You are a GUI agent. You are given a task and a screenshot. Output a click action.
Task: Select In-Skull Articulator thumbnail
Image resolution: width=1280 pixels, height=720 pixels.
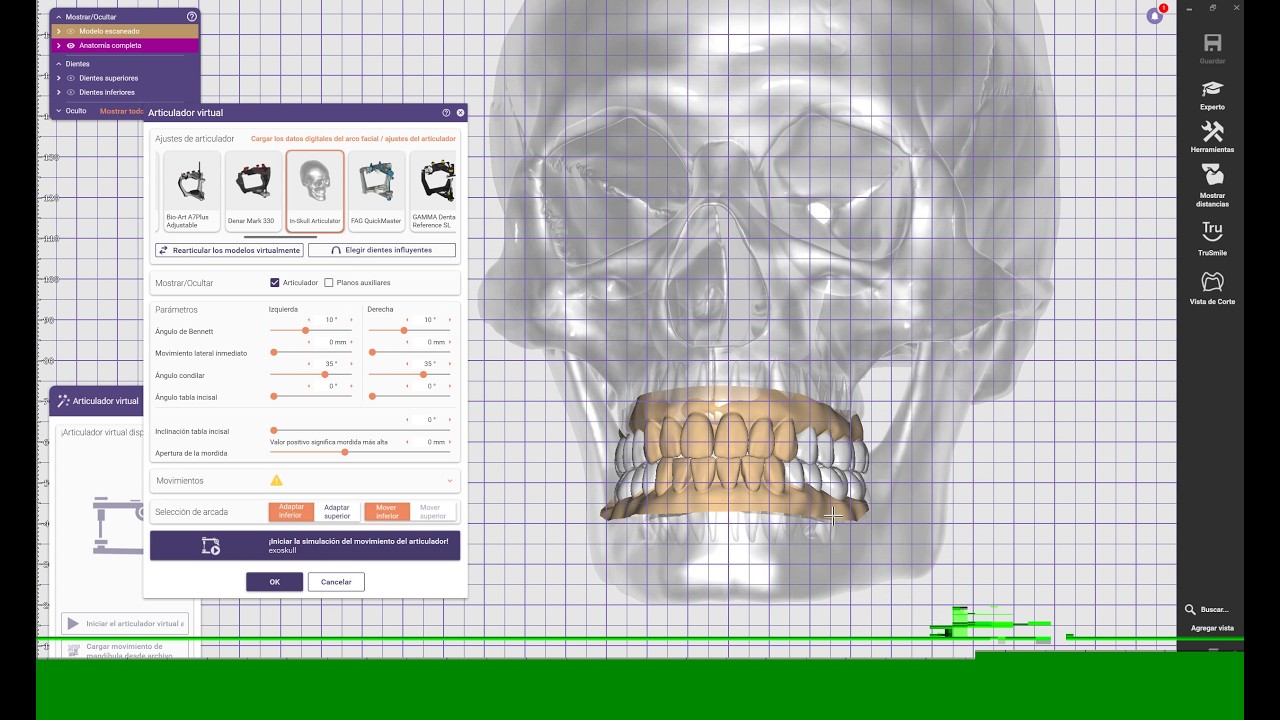[315, 191]
